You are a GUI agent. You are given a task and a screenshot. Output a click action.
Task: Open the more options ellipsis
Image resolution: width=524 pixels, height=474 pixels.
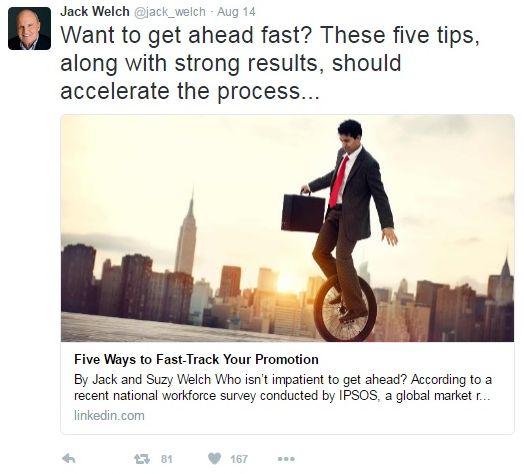coord(286,459)
